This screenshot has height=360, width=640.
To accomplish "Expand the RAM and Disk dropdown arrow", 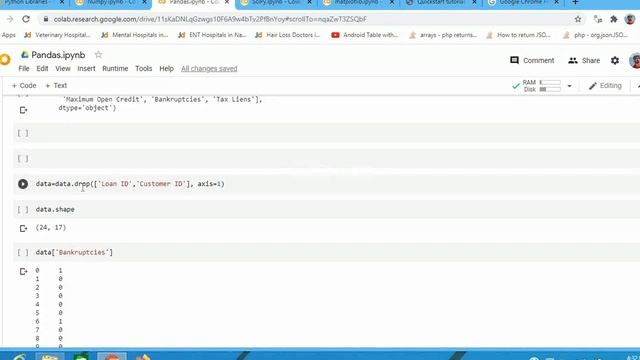I will coord(569,86).
